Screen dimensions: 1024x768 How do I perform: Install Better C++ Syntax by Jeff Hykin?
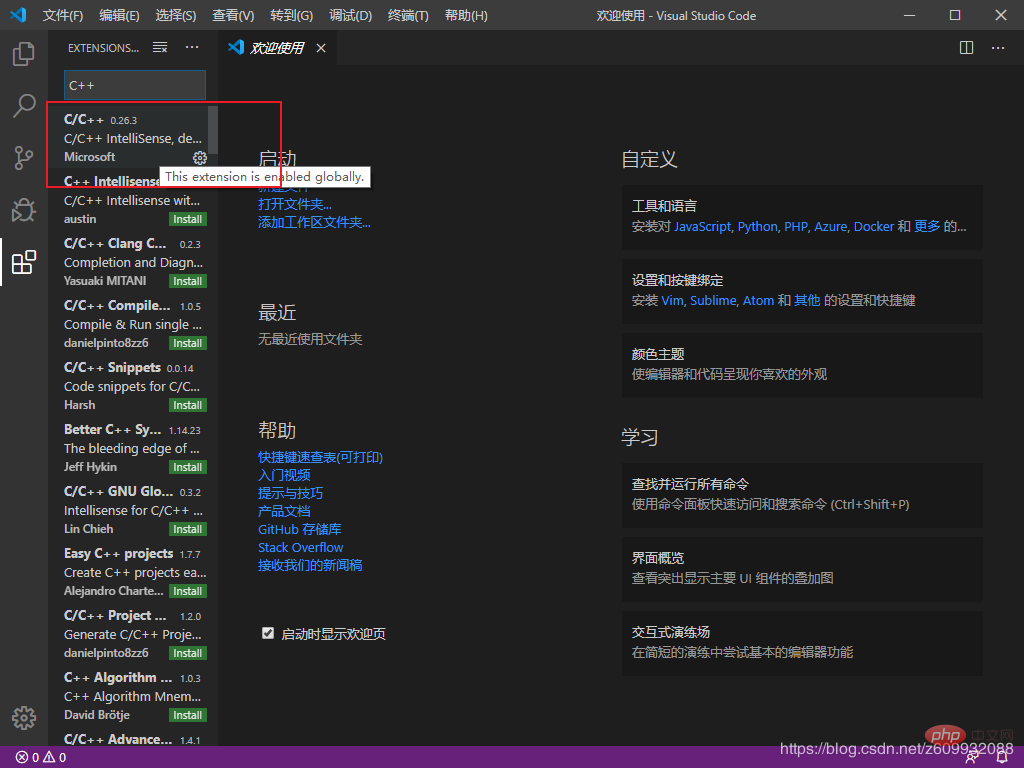click(187, 467)
